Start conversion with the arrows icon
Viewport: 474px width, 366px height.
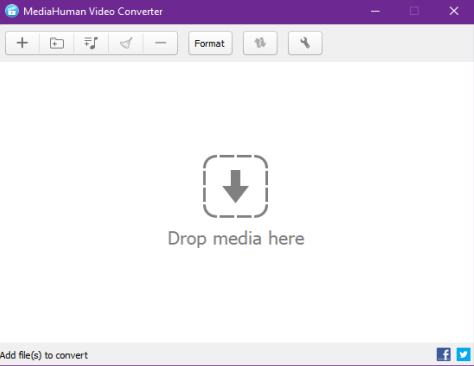(260, 43)
